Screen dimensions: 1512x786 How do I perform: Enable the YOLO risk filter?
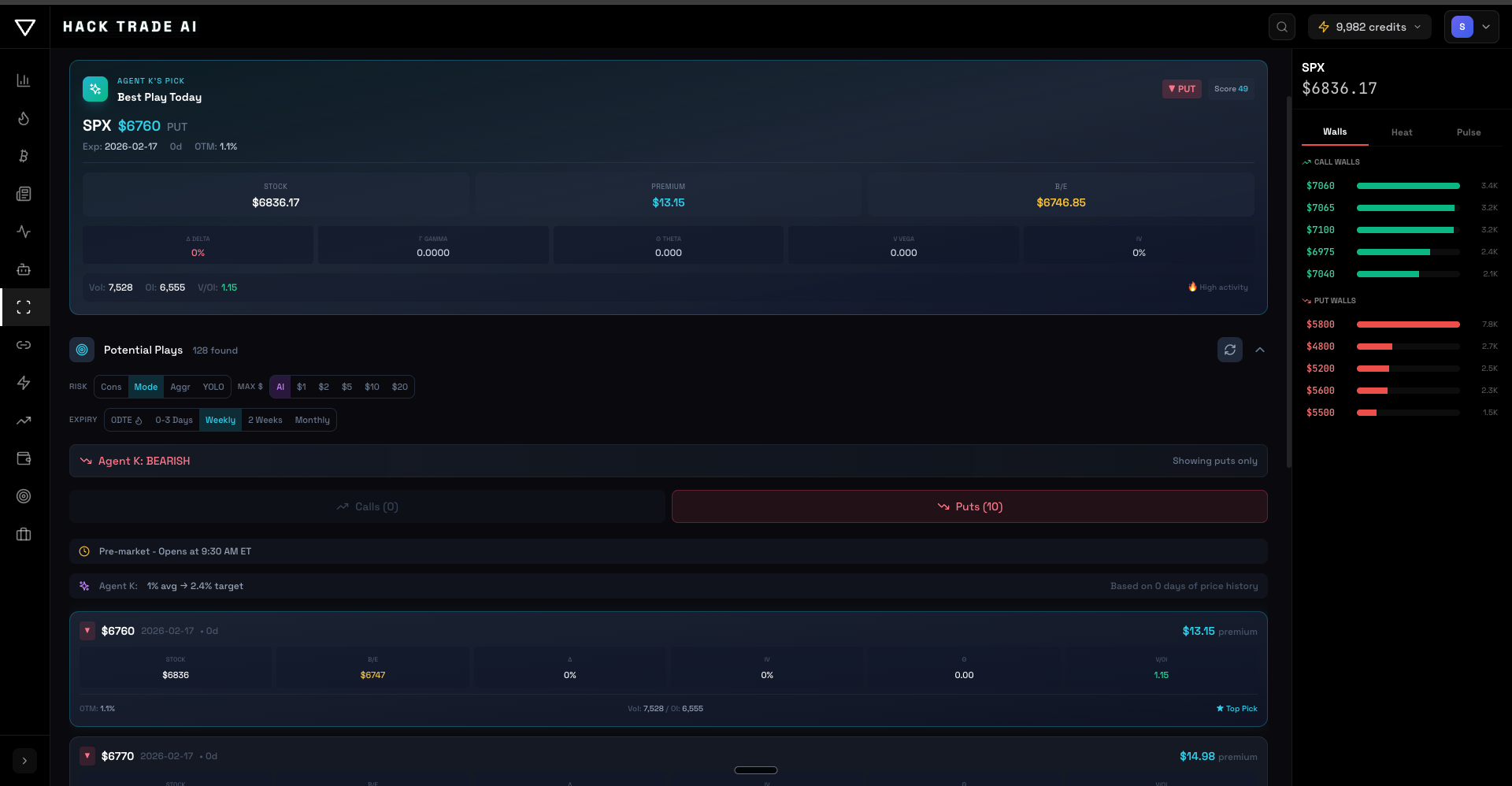click(x=213, y=387)
